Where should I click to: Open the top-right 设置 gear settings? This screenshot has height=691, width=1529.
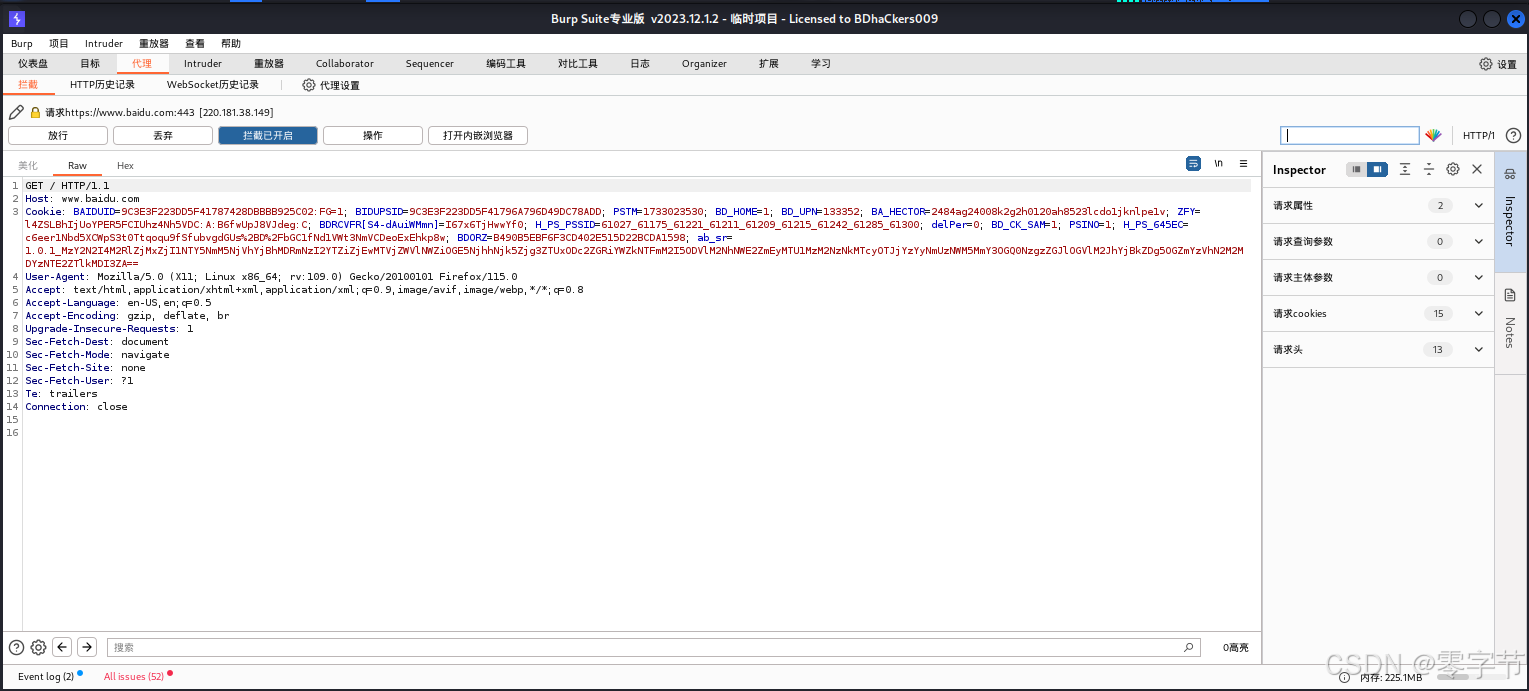pos(1498,64)
